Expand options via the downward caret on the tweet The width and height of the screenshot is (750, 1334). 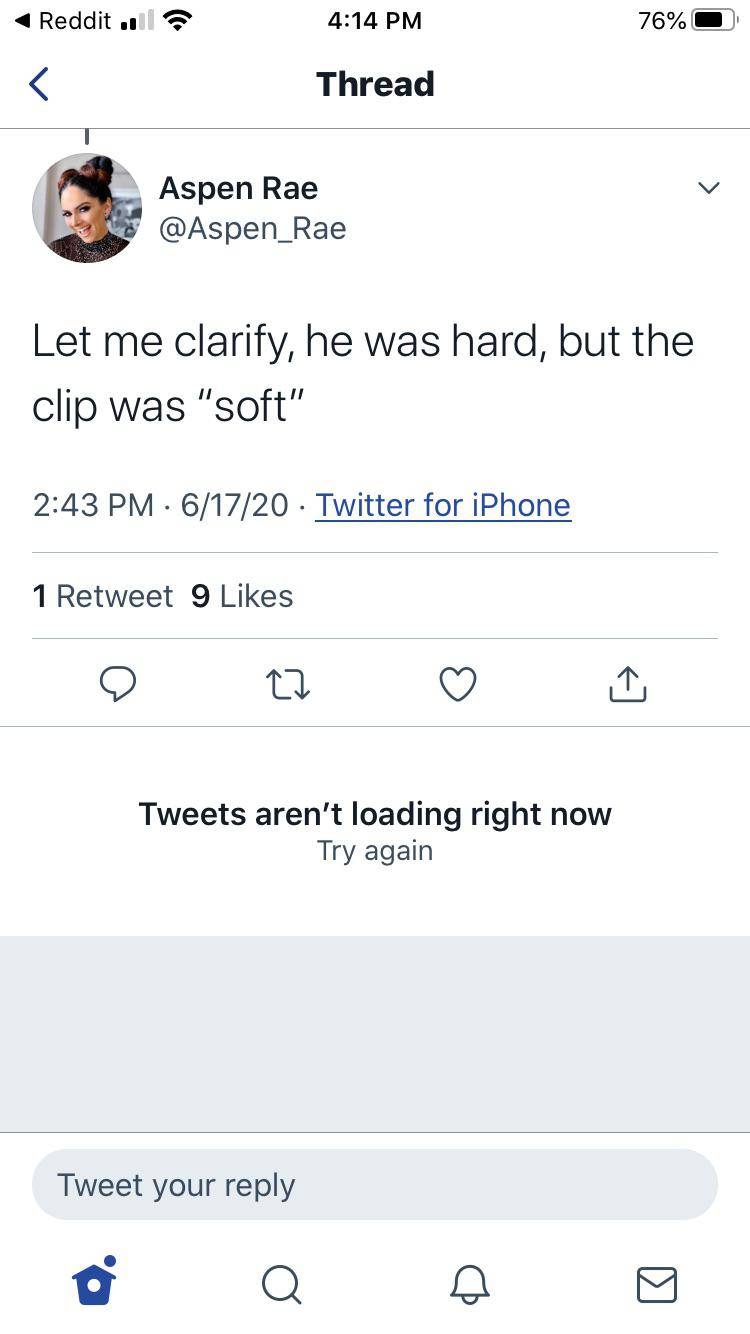tap(708, 187)
